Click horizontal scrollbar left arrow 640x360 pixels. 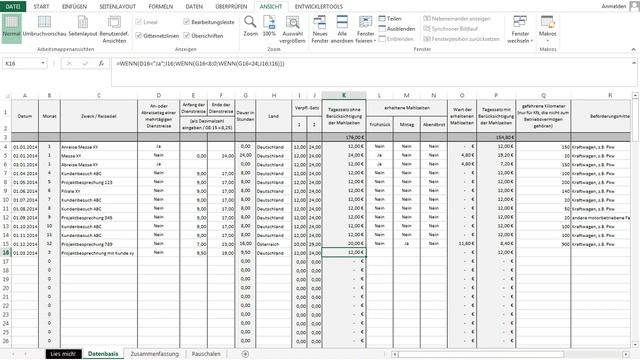click(395, 354)
